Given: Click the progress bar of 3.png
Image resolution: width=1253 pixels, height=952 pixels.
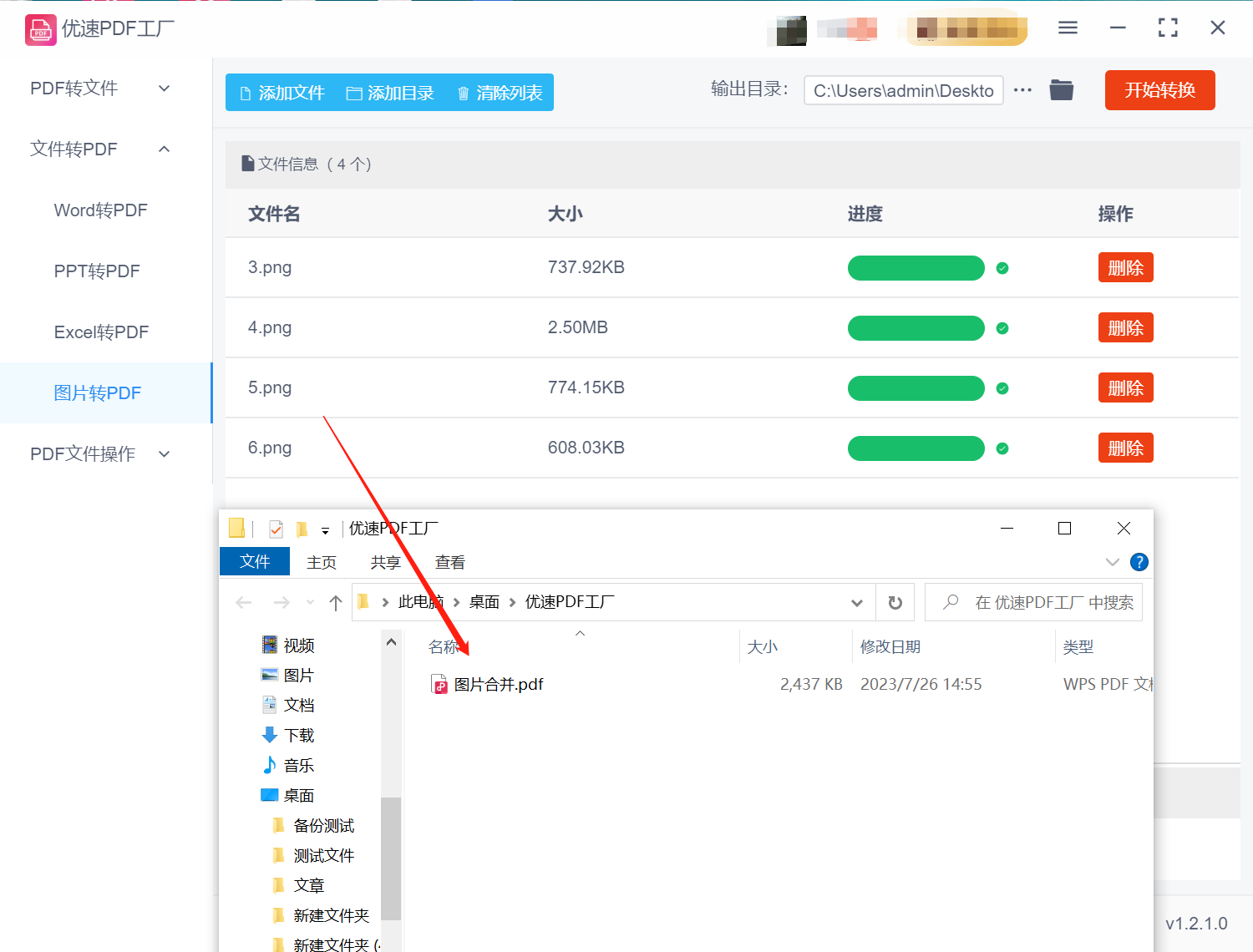Looking at the screenshot, I should (x=916, y=267).
